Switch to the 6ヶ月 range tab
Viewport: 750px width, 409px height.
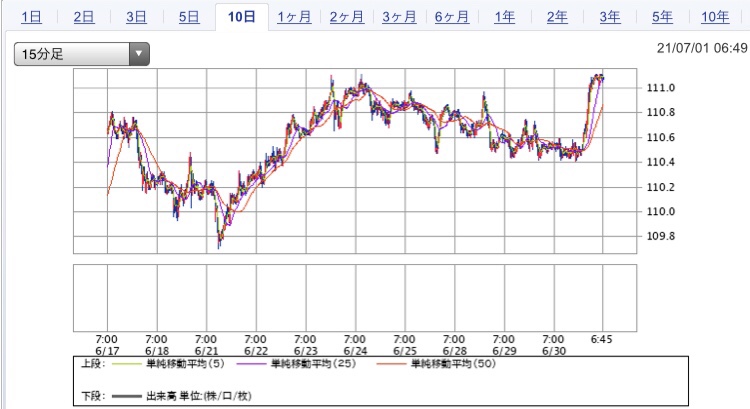click(452, 17)
